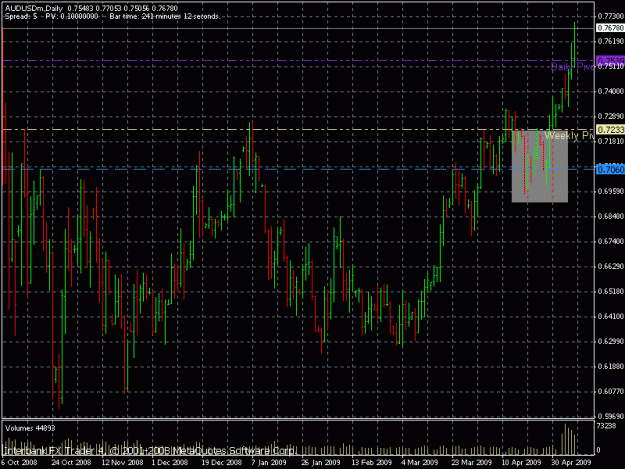The image size is (625, 469).
Task: Click the 0.68480 price scale label
Action: point(611,216)
